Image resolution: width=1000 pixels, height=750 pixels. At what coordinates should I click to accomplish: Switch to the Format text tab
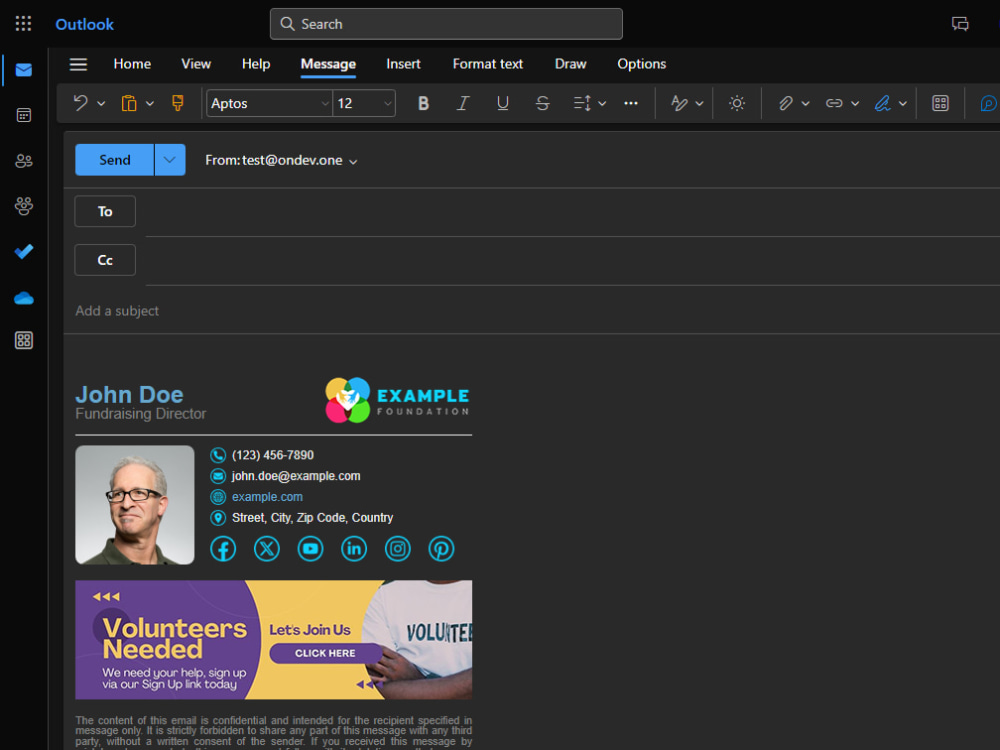(487, 64)
